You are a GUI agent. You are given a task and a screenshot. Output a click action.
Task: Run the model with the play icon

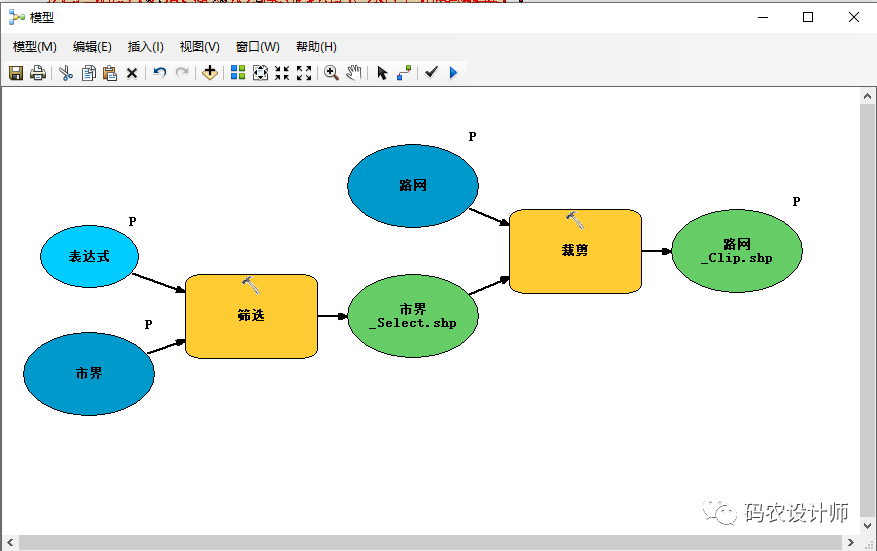point(454,73)
